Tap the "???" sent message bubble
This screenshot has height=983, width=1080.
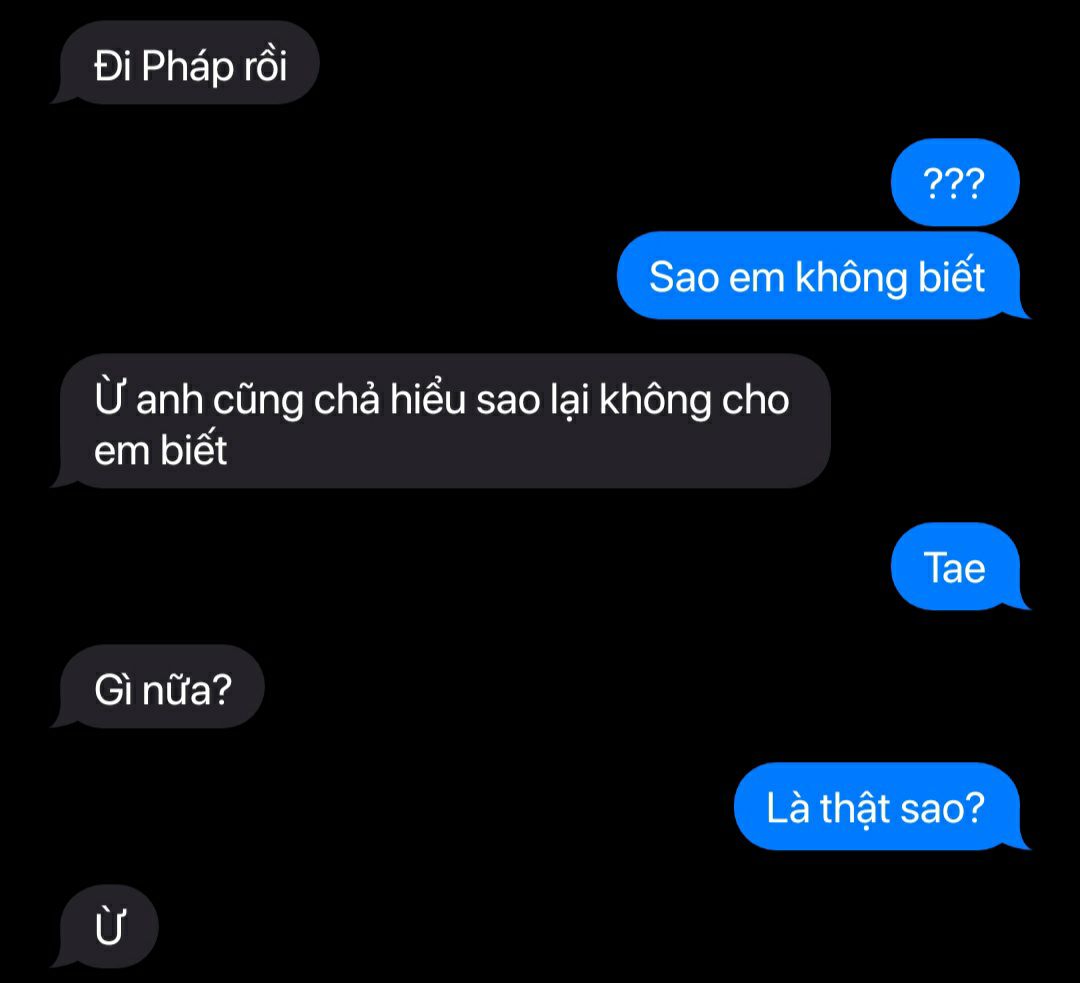955,183
